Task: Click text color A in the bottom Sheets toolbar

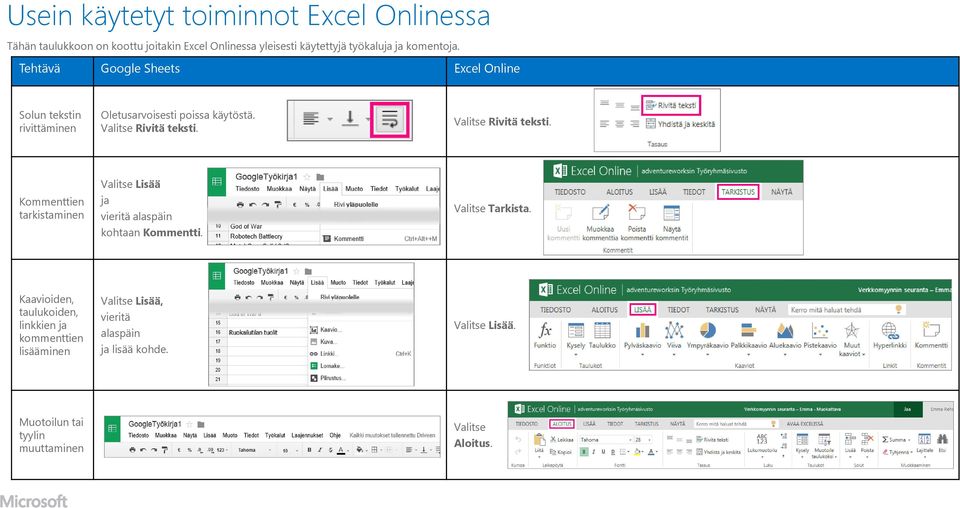Action: 341,450
